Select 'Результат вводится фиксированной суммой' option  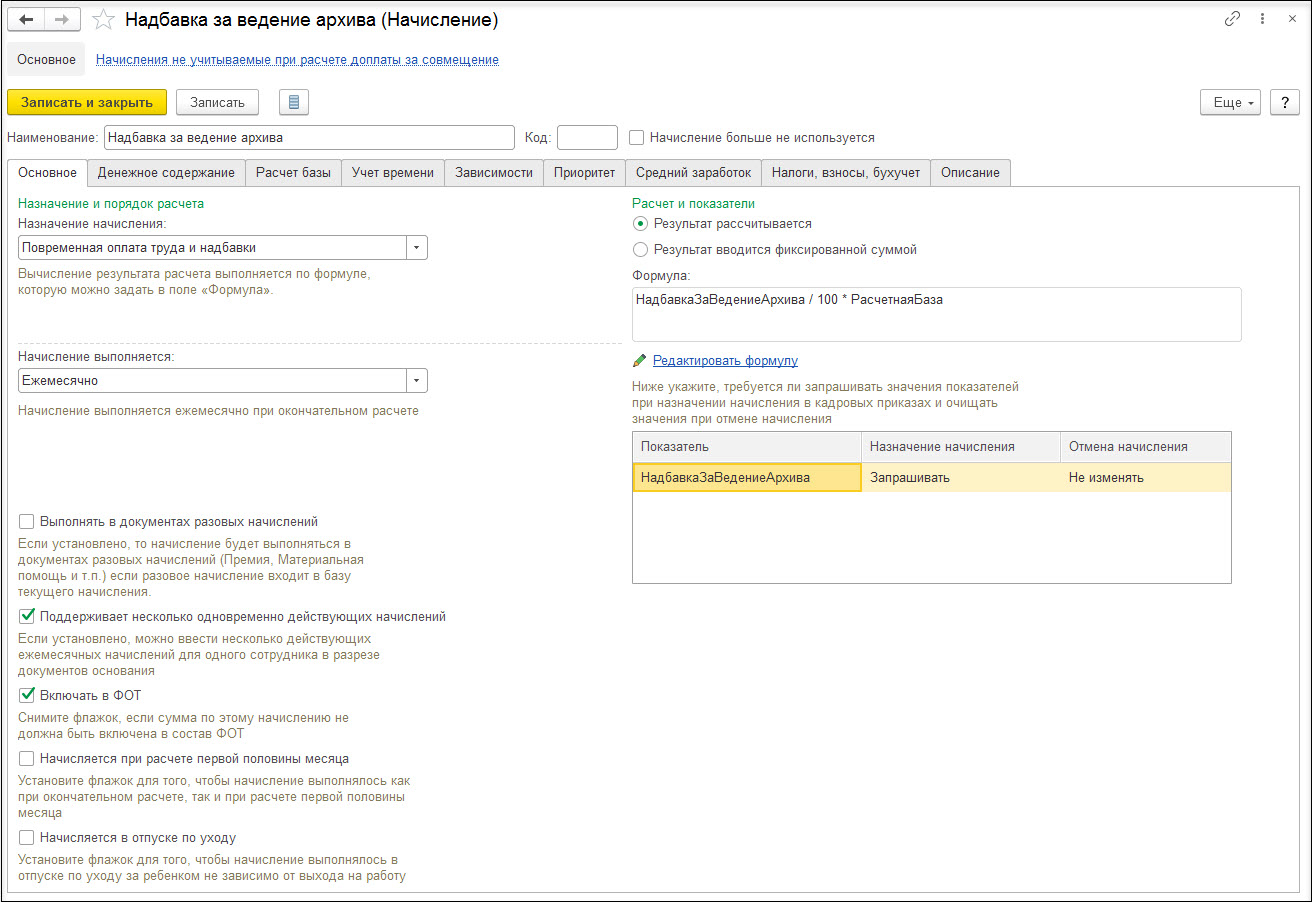[640, 250]
